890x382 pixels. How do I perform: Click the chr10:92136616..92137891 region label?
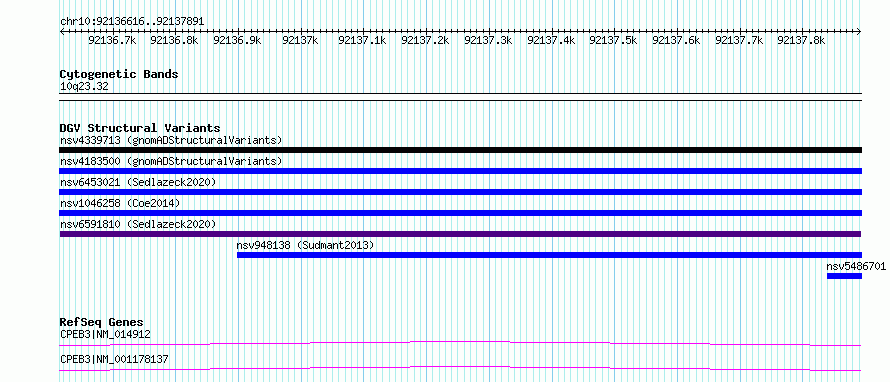coord(132,22)
